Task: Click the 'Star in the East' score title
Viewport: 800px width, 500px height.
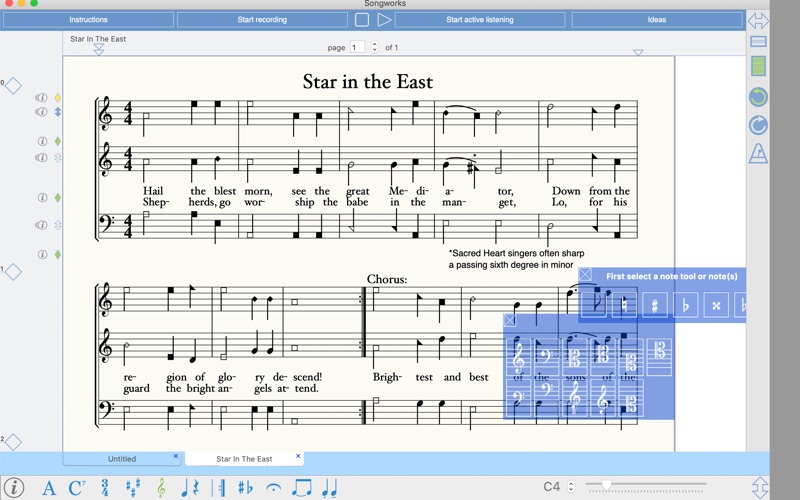Action: coord(368,82)
